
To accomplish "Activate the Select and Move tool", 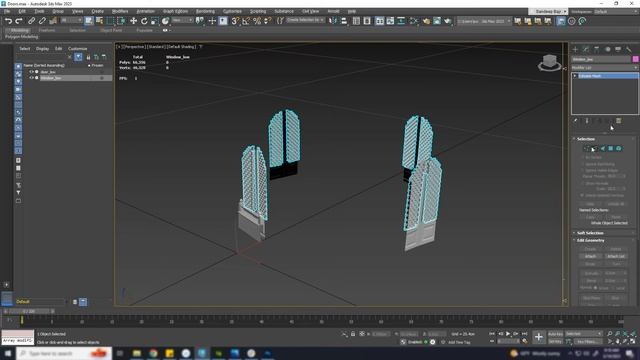I will coord(133,21).
